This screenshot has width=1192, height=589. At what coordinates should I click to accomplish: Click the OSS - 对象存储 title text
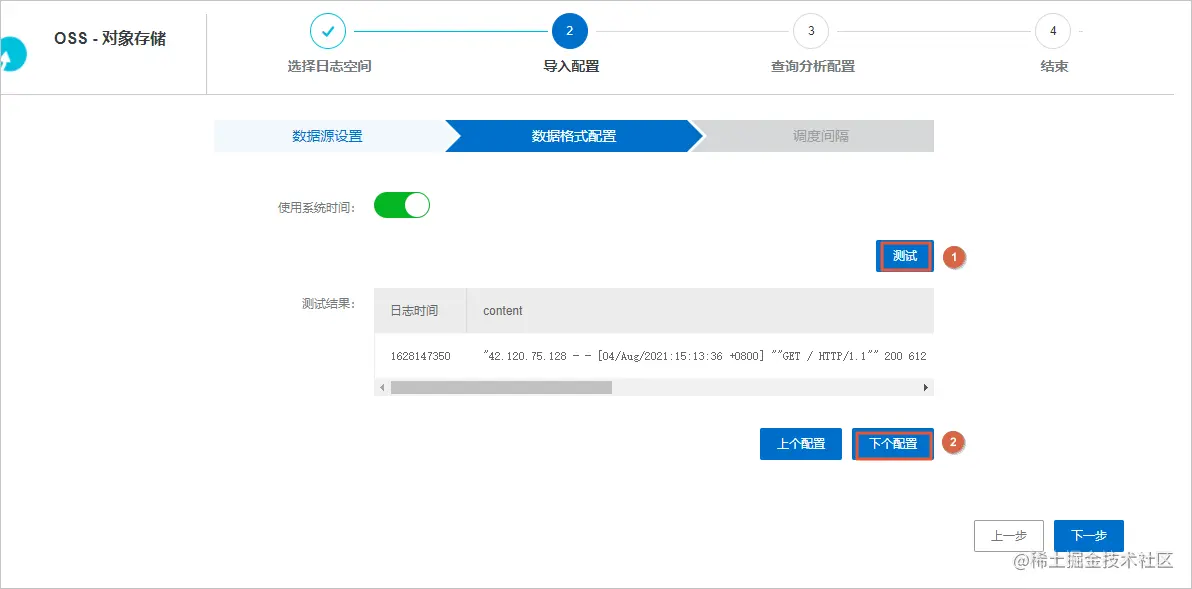[110, 39]
